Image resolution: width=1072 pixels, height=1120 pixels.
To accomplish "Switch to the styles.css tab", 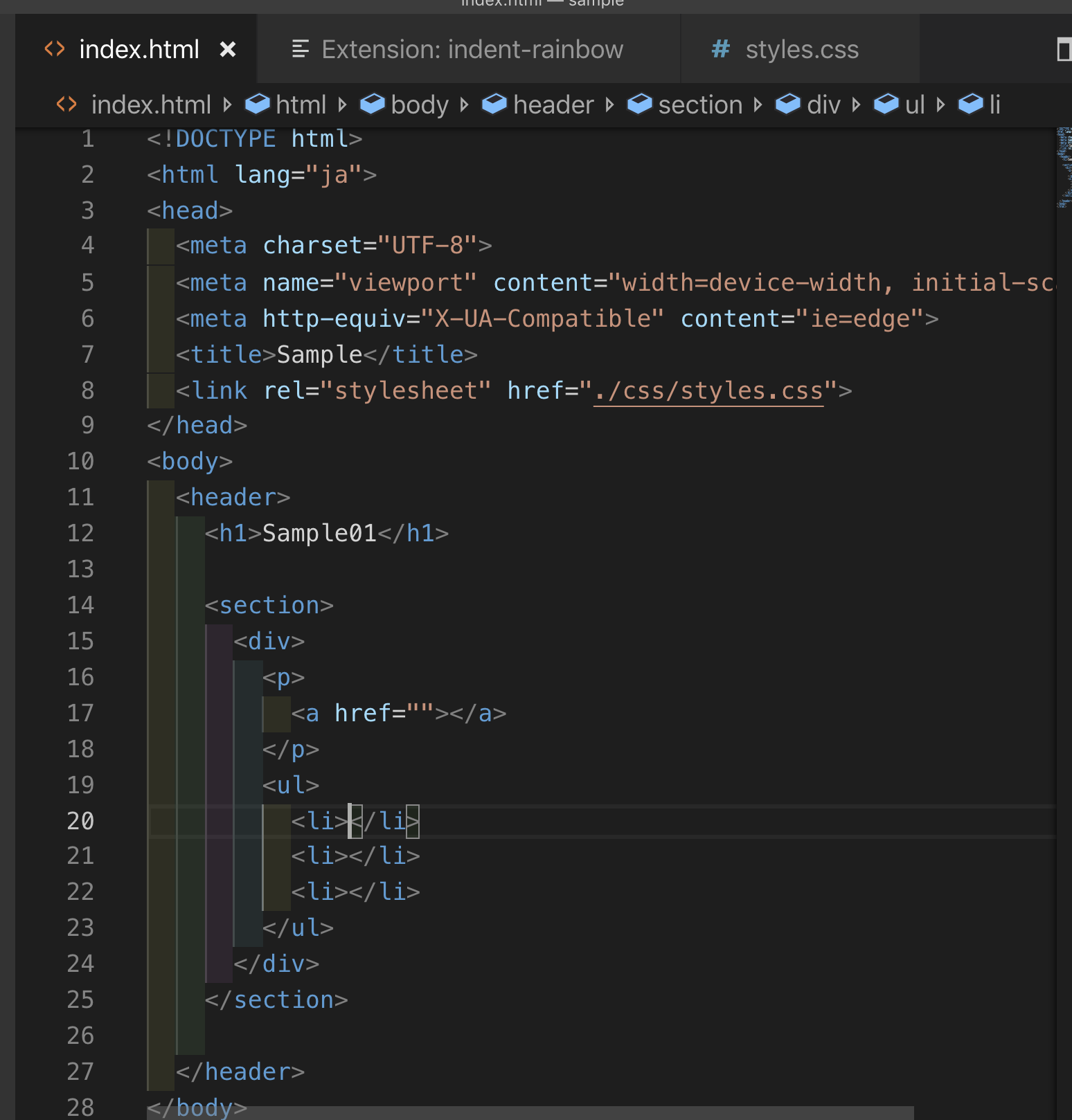I will coord(801,49).
